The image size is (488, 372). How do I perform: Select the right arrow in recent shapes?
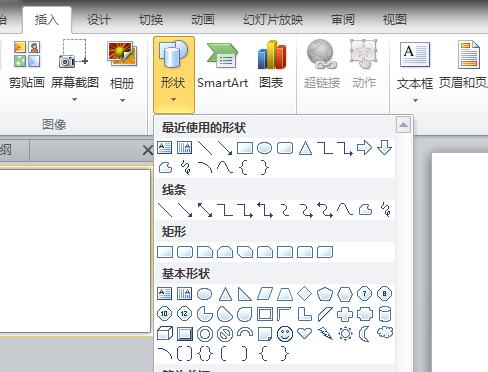[x=364, y=147]
